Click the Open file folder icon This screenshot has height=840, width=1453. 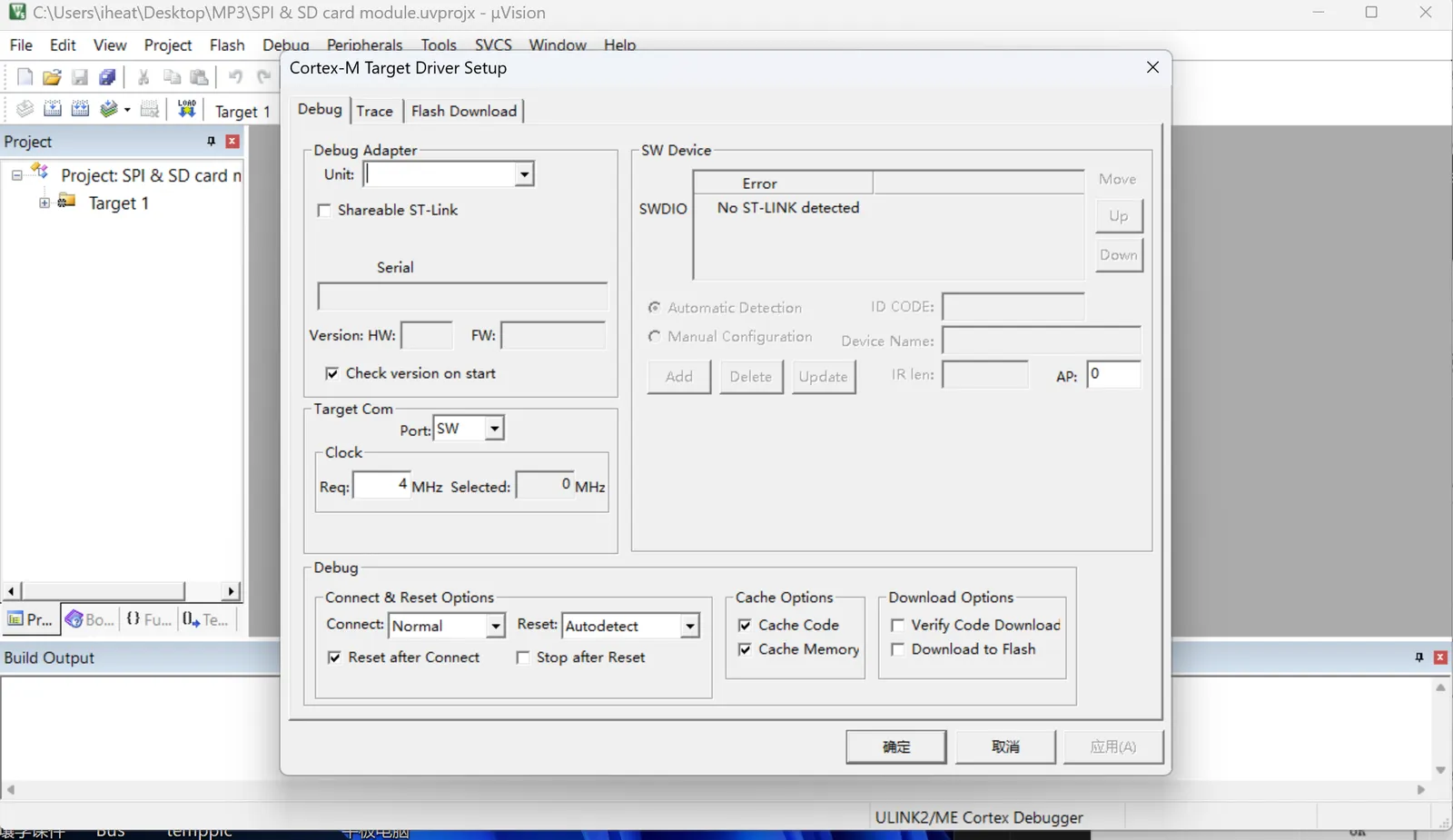point(53,77)
